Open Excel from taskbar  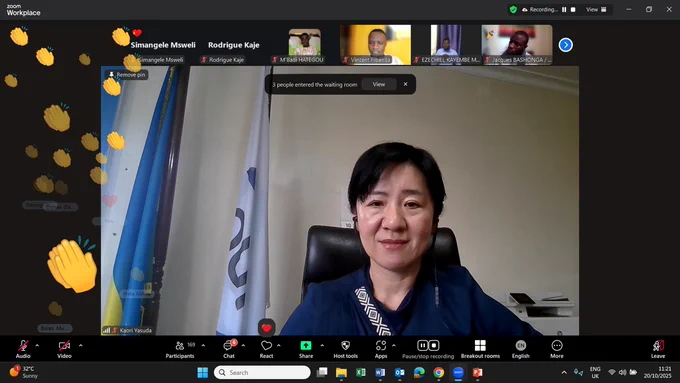pos(360,372)
